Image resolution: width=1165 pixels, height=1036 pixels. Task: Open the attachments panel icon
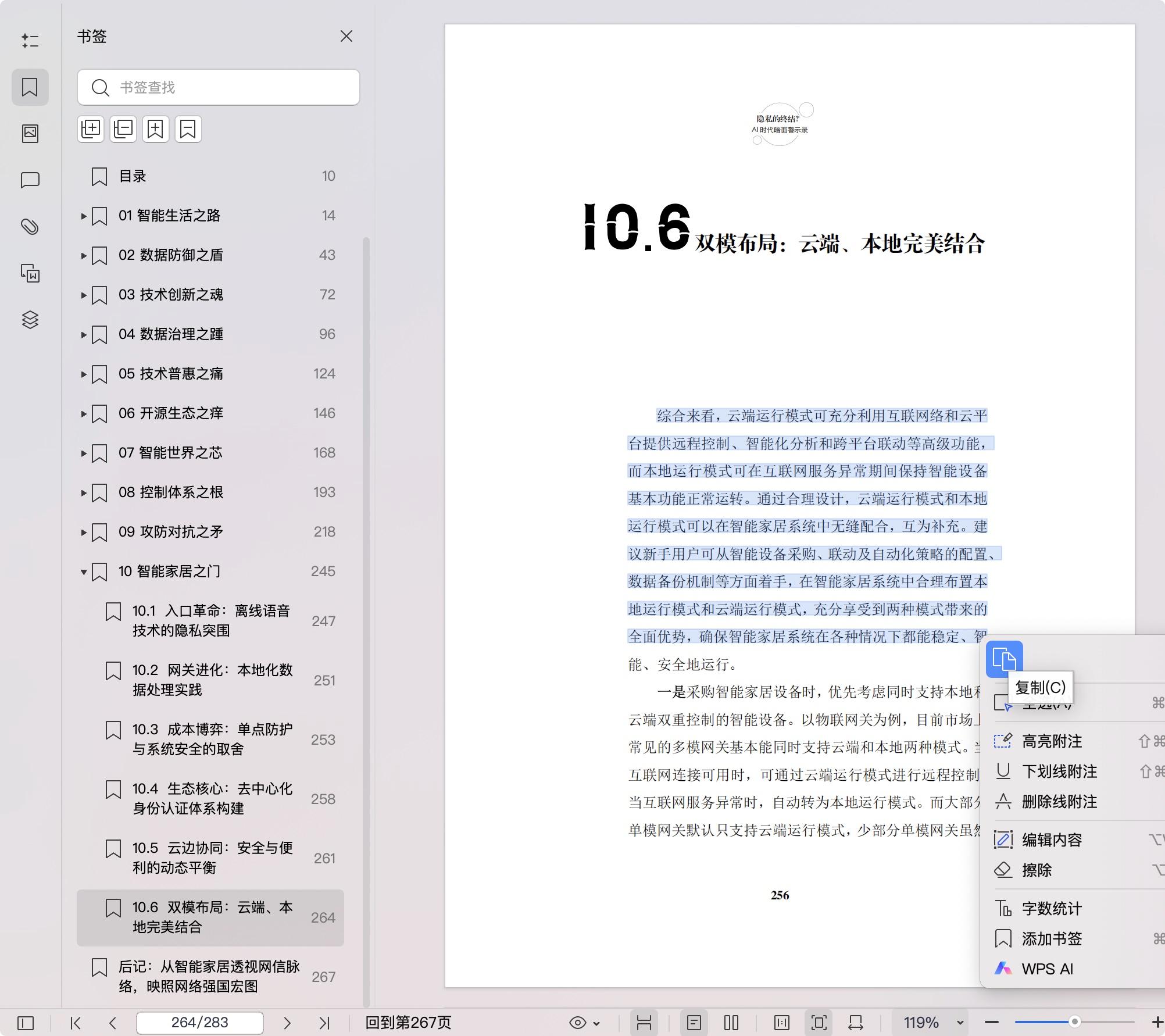(30, 227)
